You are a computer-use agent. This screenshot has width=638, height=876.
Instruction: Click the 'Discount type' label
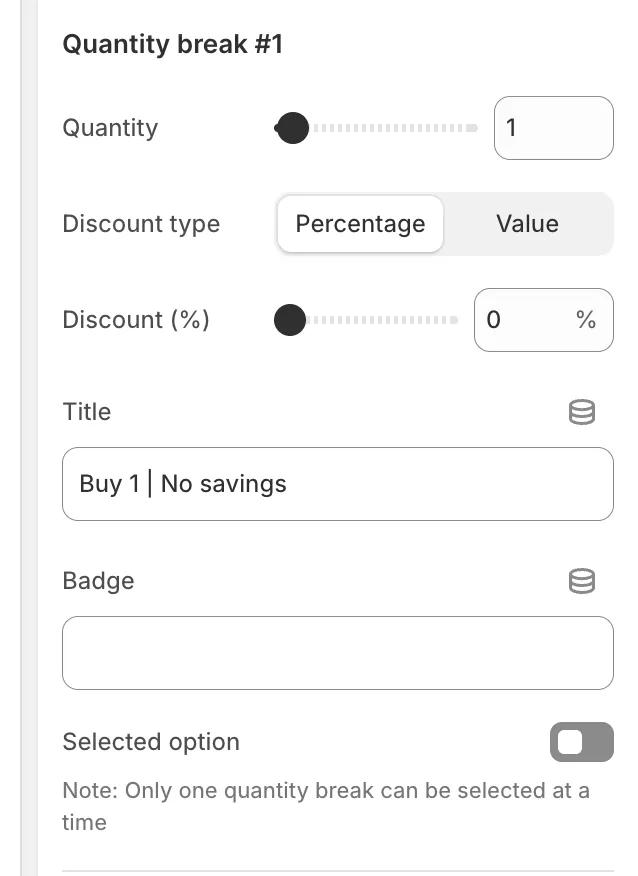click(x=141, y=224)
